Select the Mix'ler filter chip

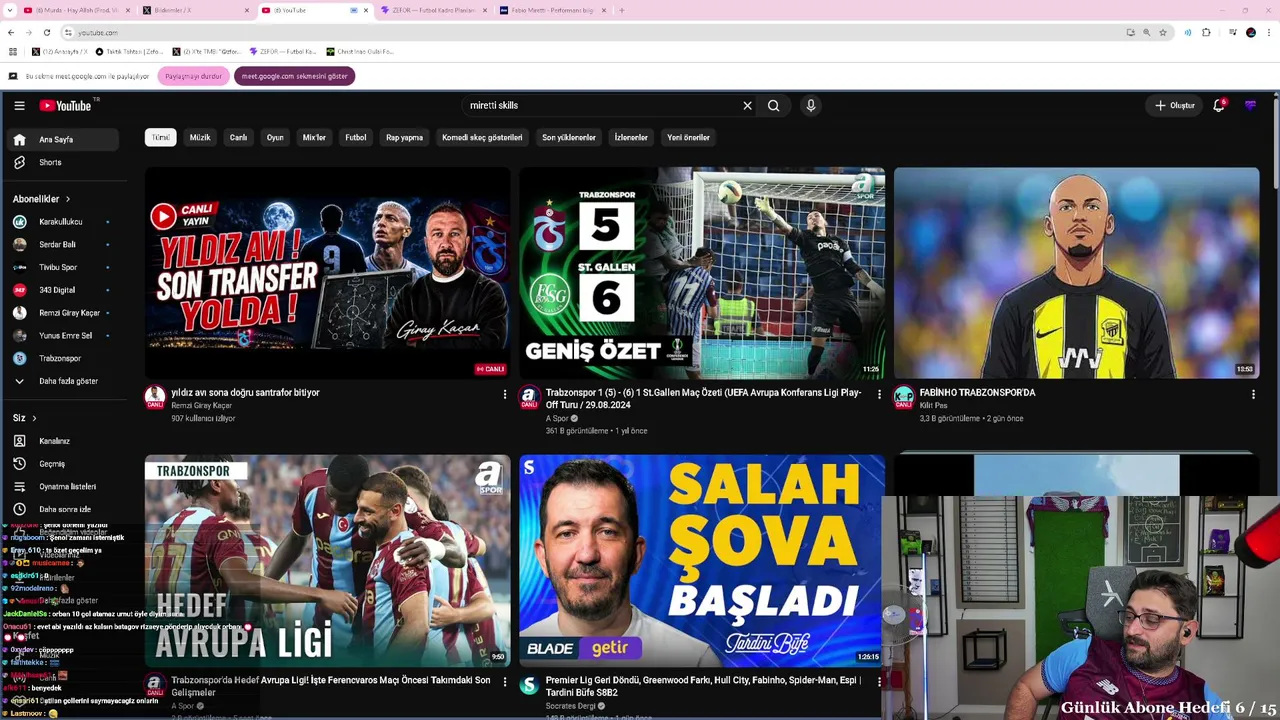(x=314, y=137)
